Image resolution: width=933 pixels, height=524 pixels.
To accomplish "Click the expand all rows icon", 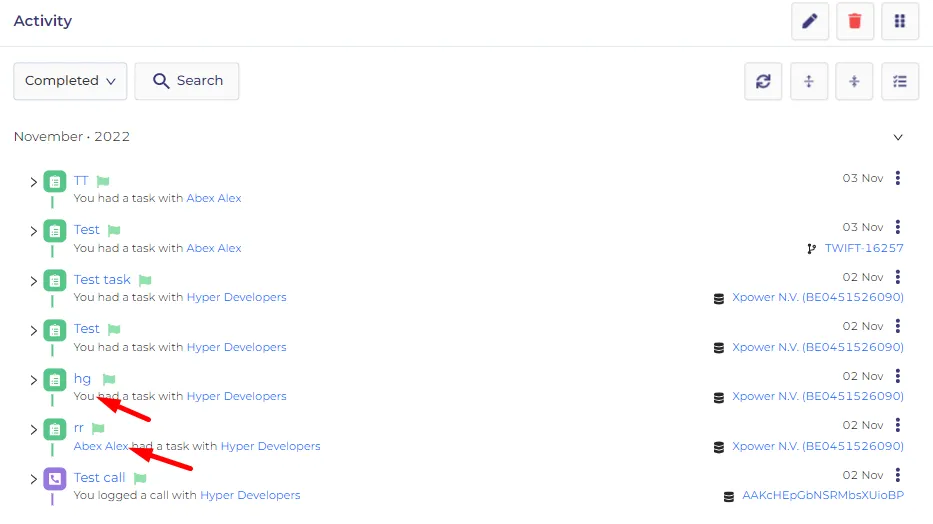I will click(x=809, y=81).
